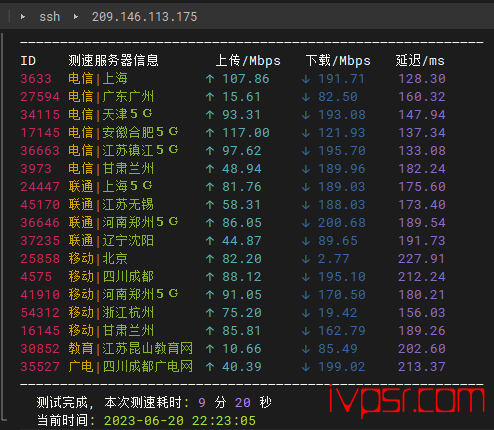Click the 延迟/ms column header
Screen dimensions: 494x430
[x=420, y=61]
